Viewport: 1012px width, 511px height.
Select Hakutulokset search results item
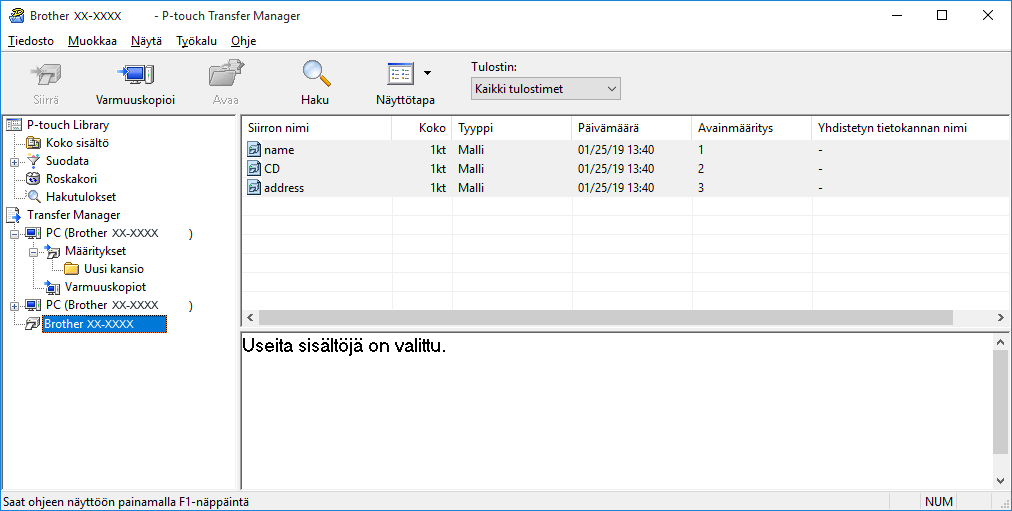pyautogui.click(x=81, y=197)
